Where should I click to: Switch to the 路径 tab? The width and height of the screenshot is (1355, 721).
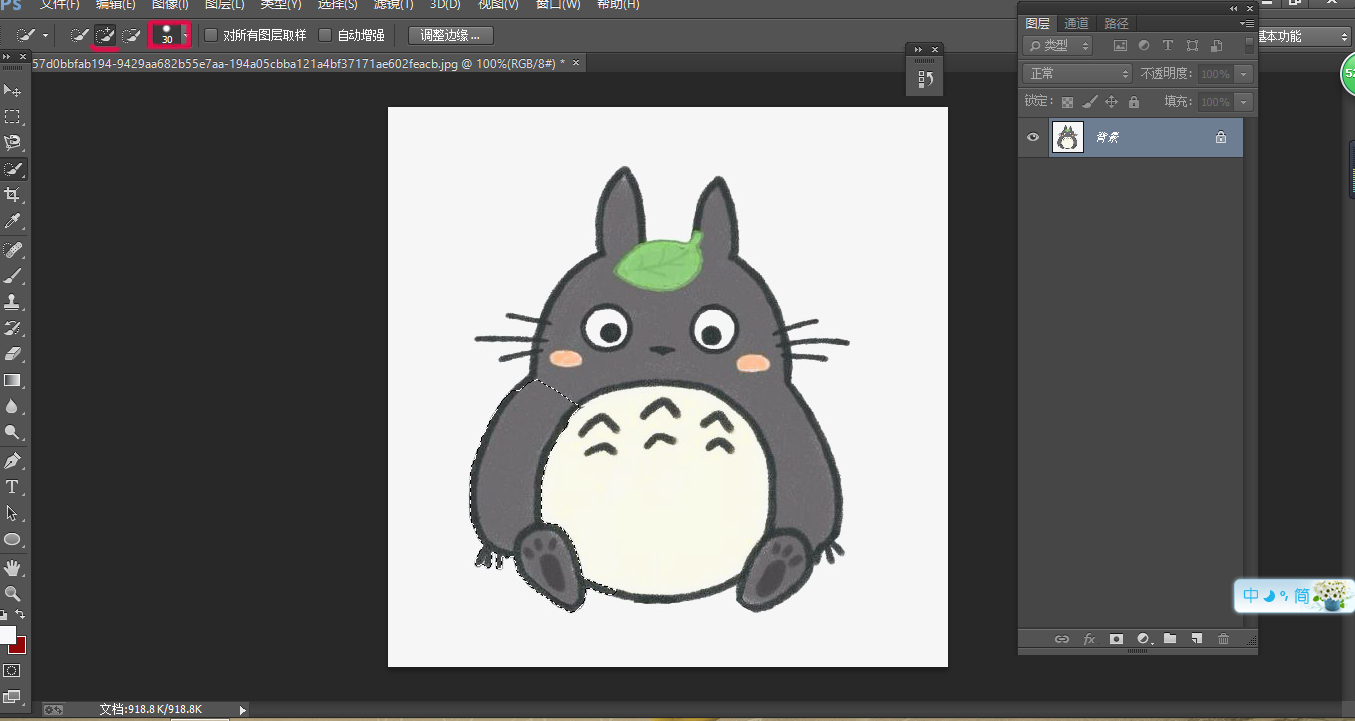[x=1115, y=24]
